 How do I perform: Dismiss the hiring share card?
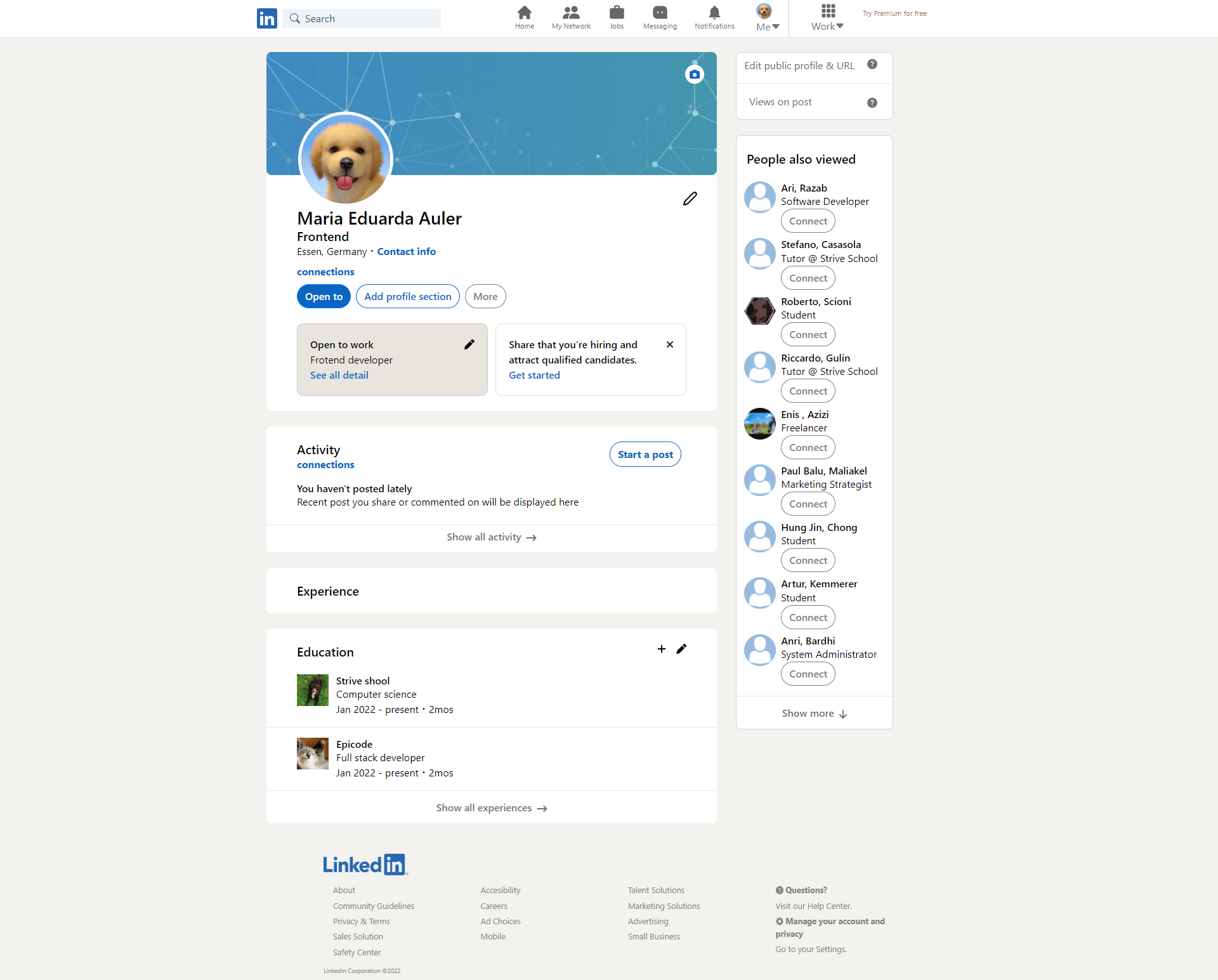[670, 344]
